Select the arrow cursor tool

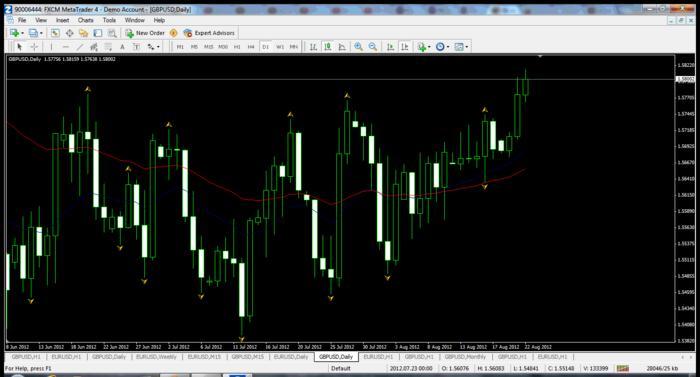click(x=19, y=46)
